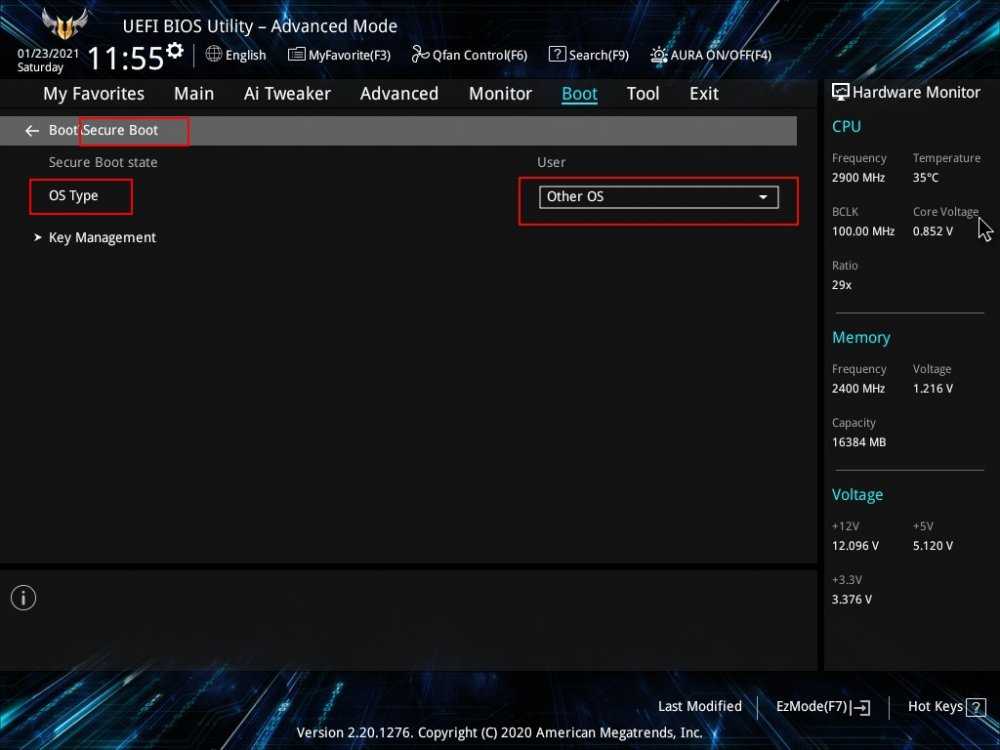Image resolution: width=1000 pixels, height=750 pixels.
Task: Open the Tool tab
Action: (x=643, y=94)
